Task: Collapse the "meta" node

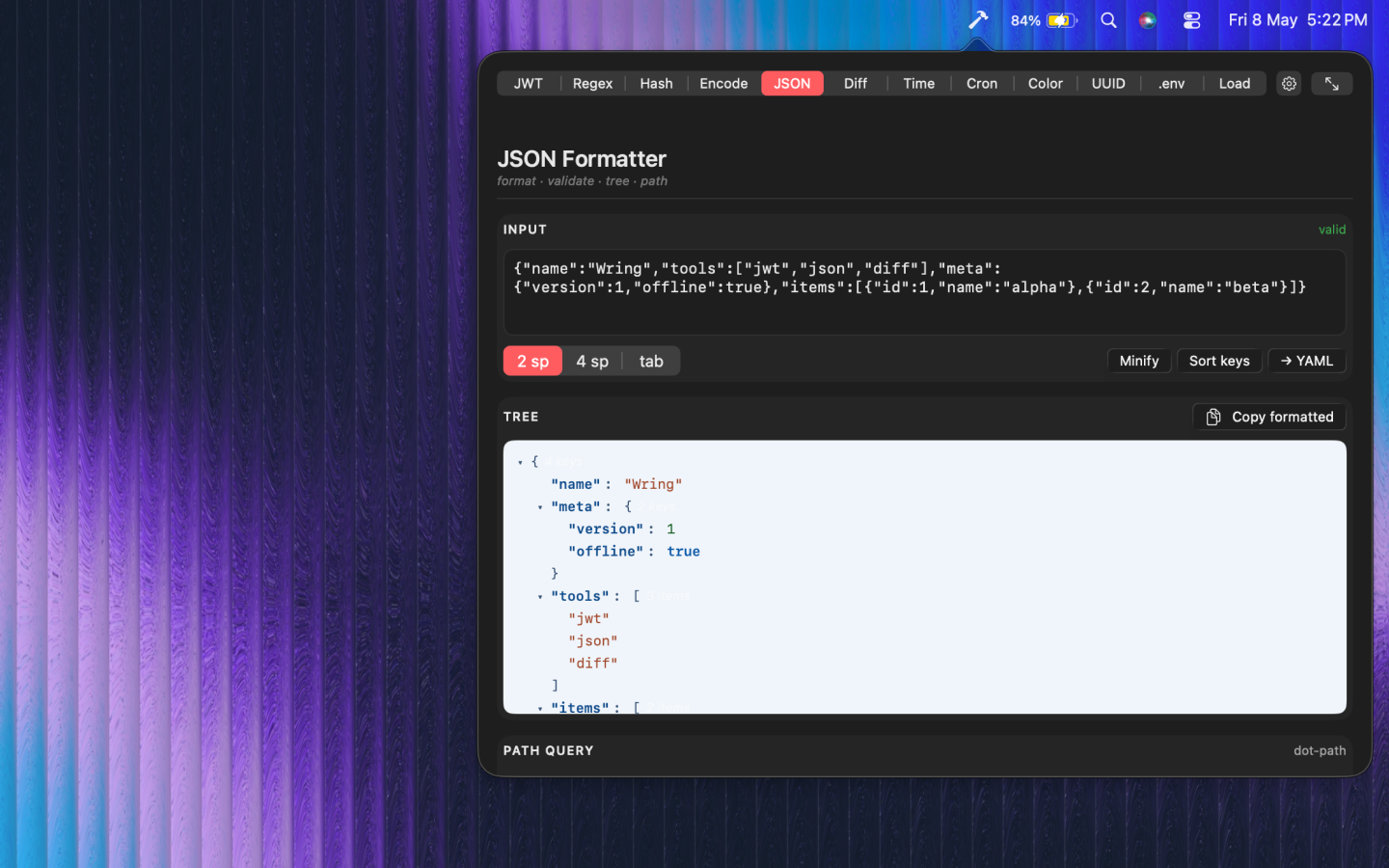Action: (x=540, y=507)
